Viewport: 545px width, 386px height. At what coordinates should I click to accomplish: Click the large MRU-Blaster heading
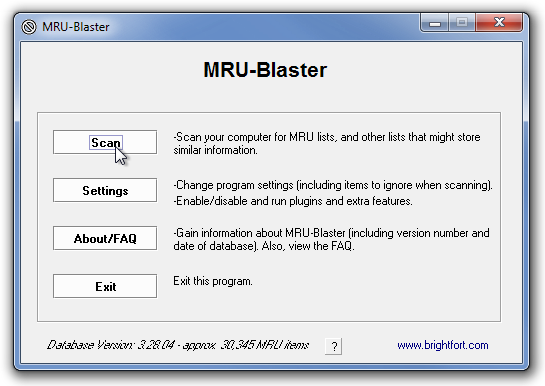(x=265, y=70)
